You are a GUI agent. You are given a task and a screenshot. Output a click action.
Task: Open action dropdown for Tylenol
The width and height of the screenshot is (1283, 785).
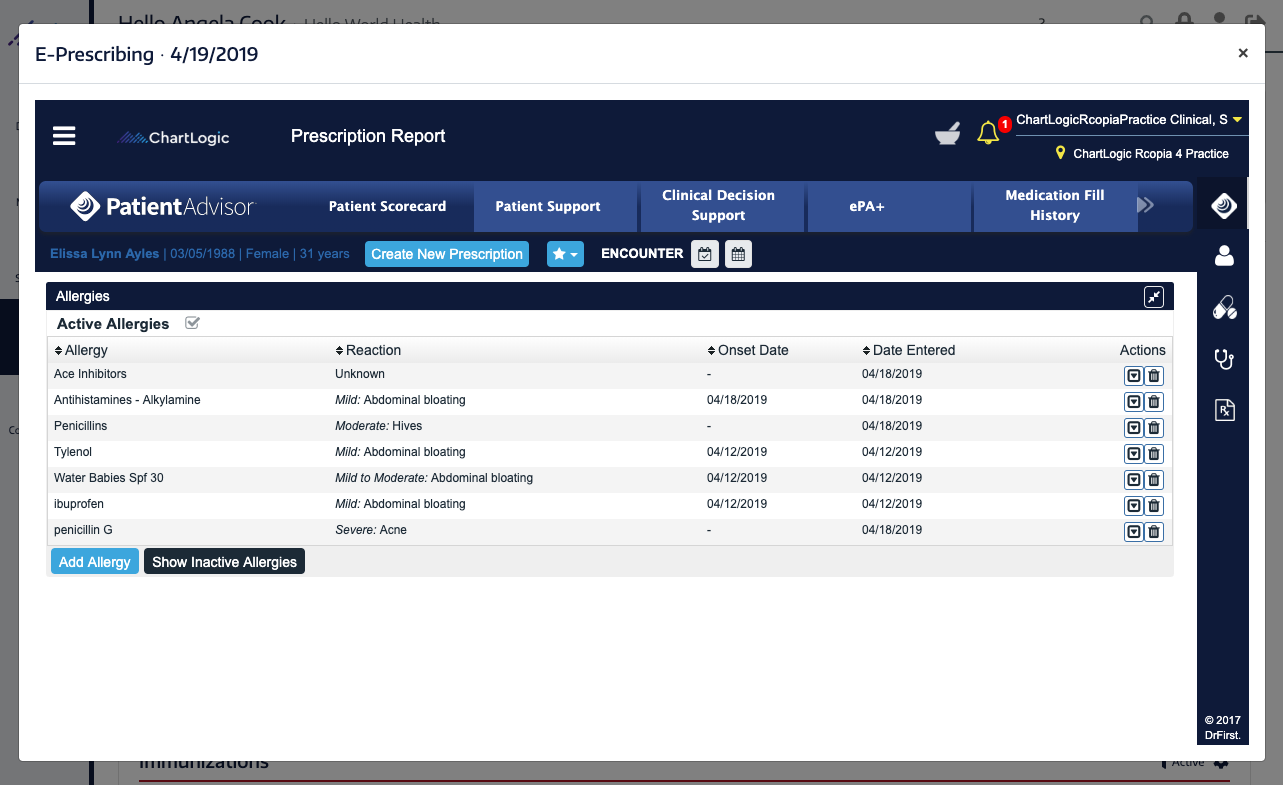tap(1134, 454)
